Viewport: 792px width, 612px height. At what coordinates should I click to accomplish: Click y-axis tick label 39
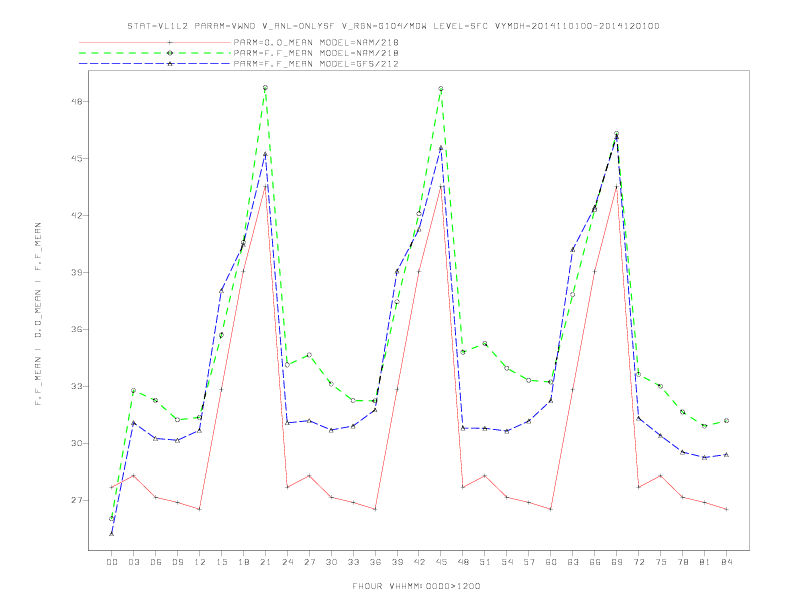[x=77, y=273]
